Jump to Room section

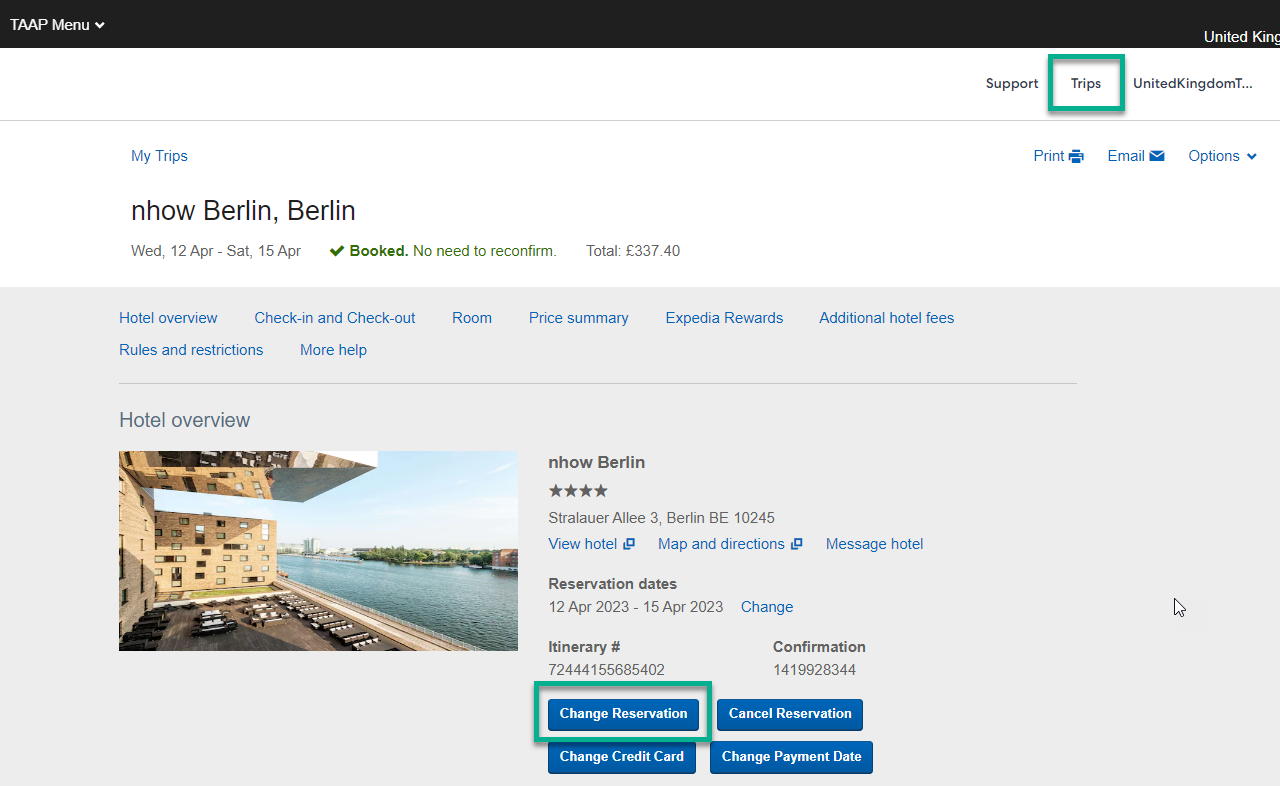472,317
